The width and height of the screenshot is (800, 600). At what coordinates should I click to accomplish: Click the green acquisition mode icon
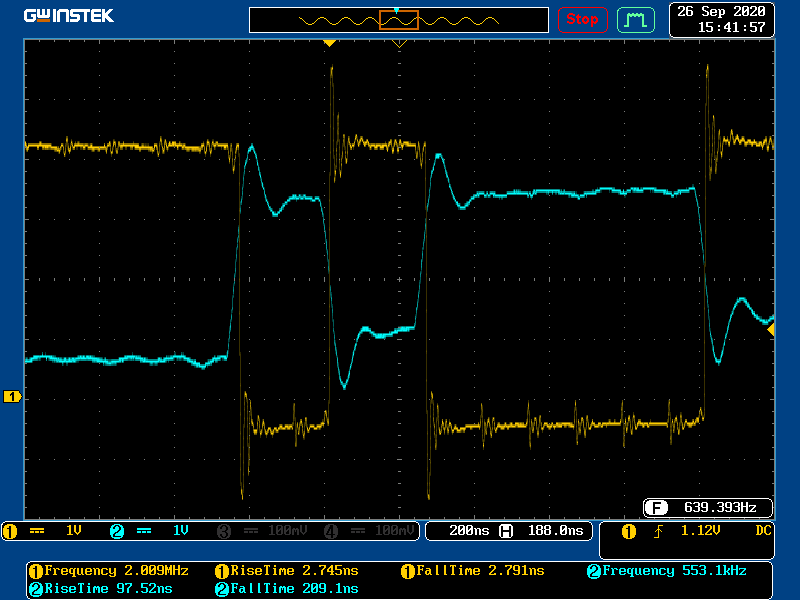tap(636, 19)
